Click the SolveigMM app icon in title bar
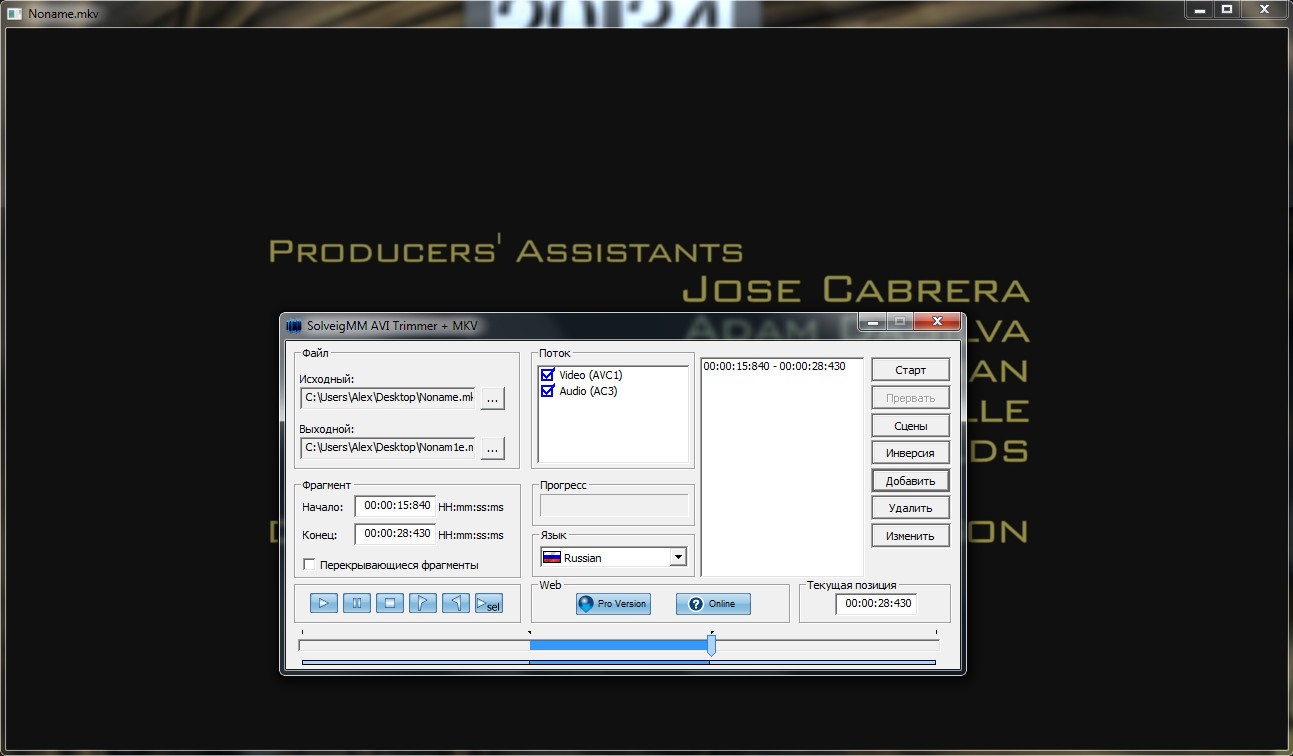The height and width of the screenshot is (756, 1293). [294, 325]
